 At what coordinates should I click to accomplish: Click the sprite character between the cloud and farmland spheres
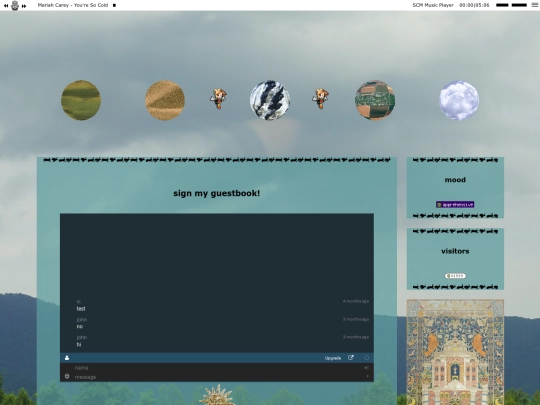[x=321, y=99]
